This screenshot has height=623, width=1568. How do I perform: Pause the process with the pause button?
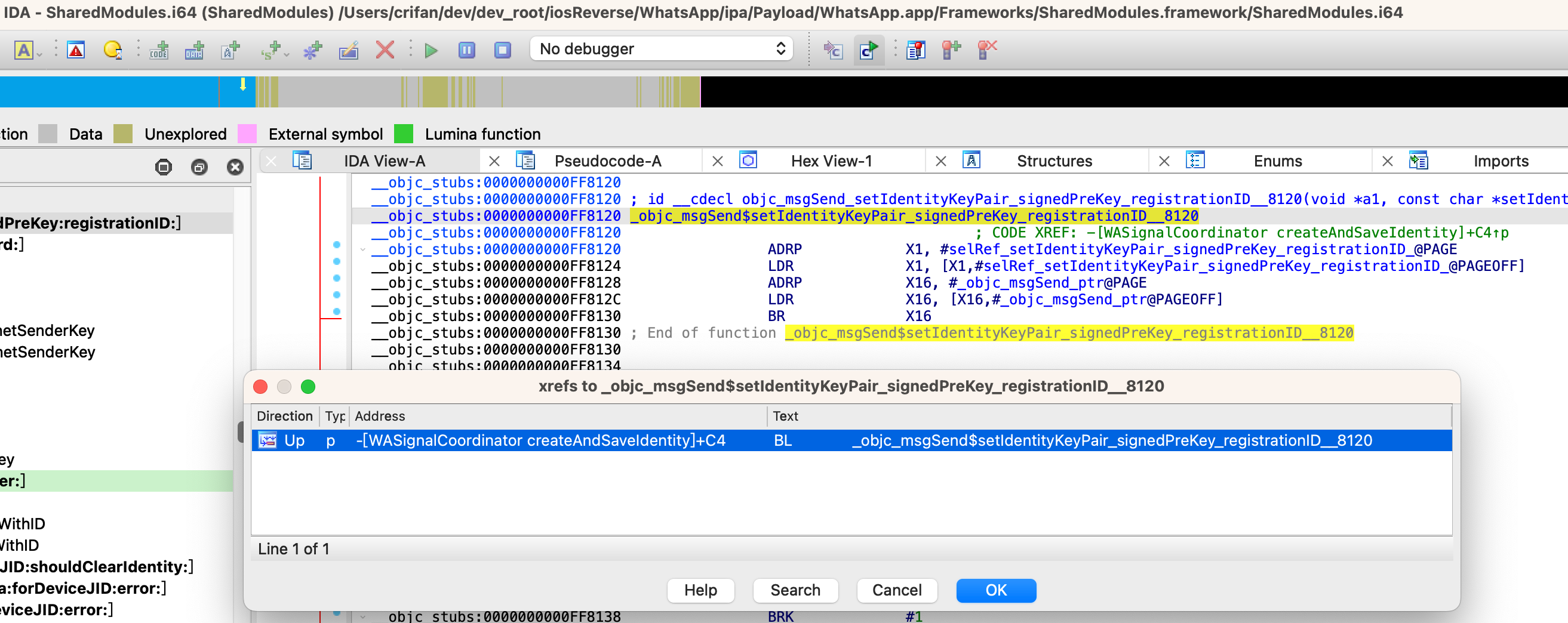point(466,50)
